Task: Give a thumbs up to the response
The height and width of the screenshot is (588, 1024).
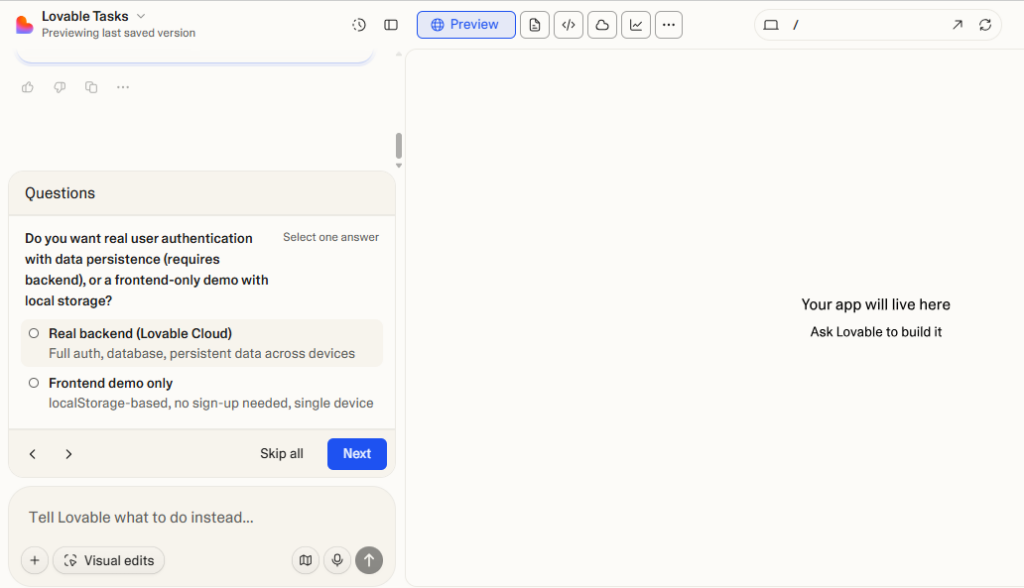Action: 27,87
